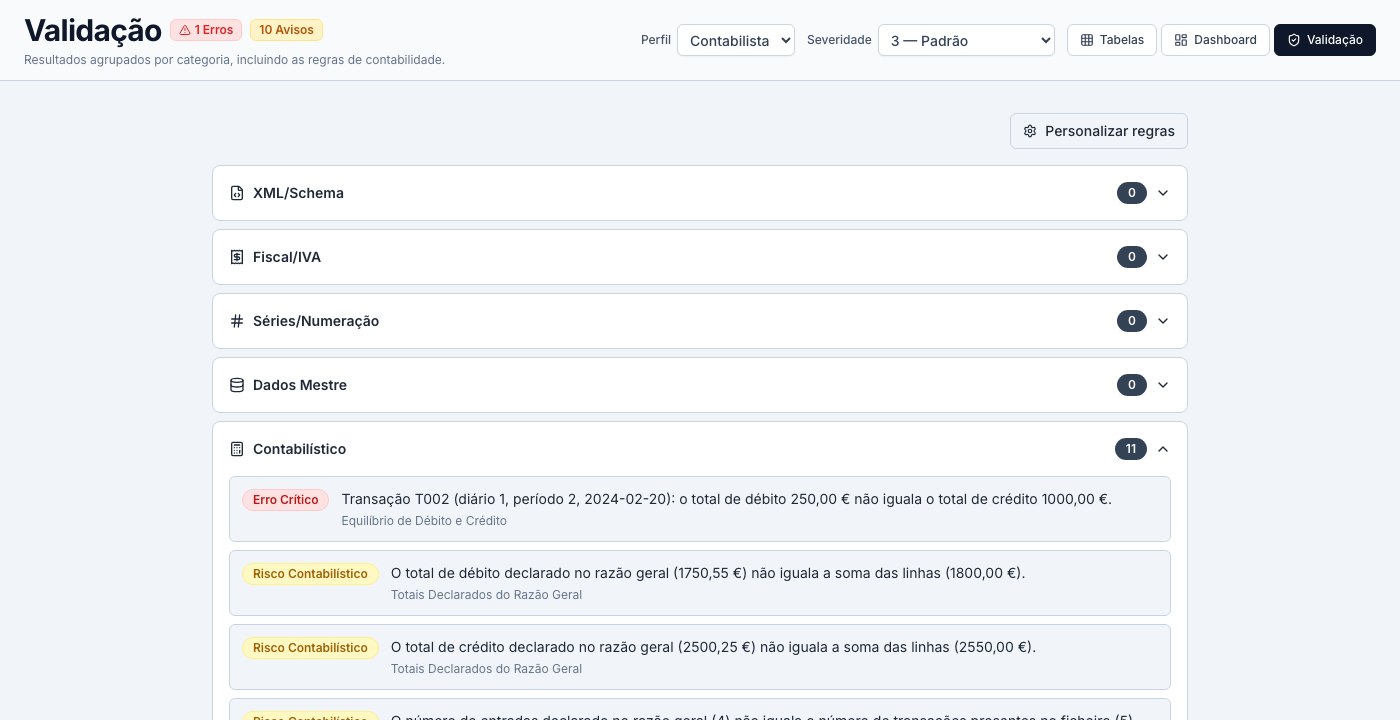The height and width of the screenshot is (720, 1400).
Task: Click the shield icon on Validação button
Action: pyautogui.click(x=1294, y=40)
